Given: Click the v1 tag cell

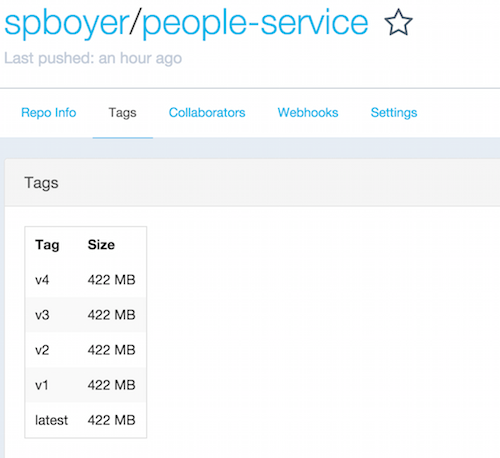Looking at the screenshot, I should pyautogui.click(x=42, y=385).
